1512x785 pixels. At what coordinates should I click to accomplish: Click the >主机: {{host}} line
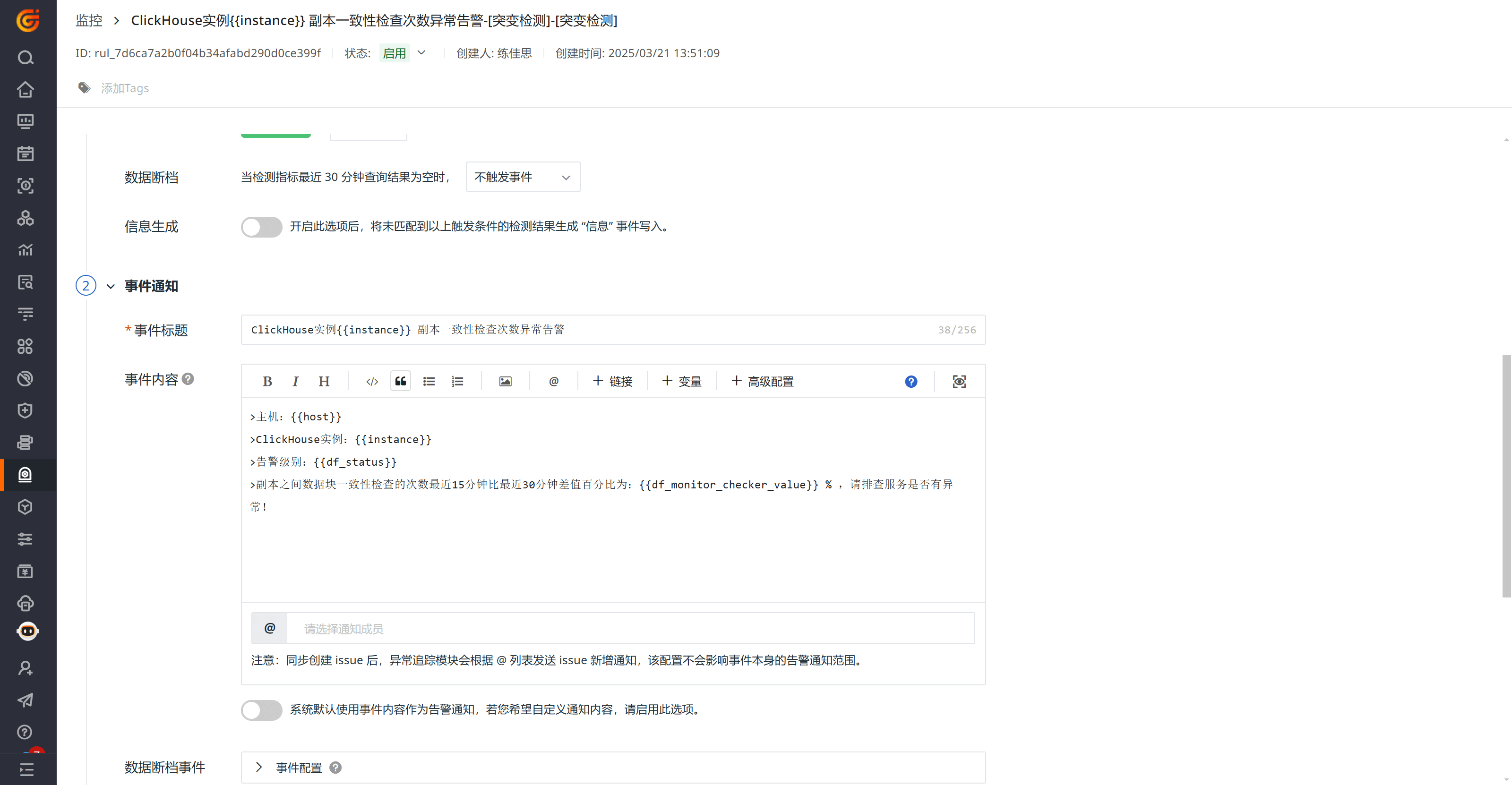pyautogui.click(x=296, y=417)
